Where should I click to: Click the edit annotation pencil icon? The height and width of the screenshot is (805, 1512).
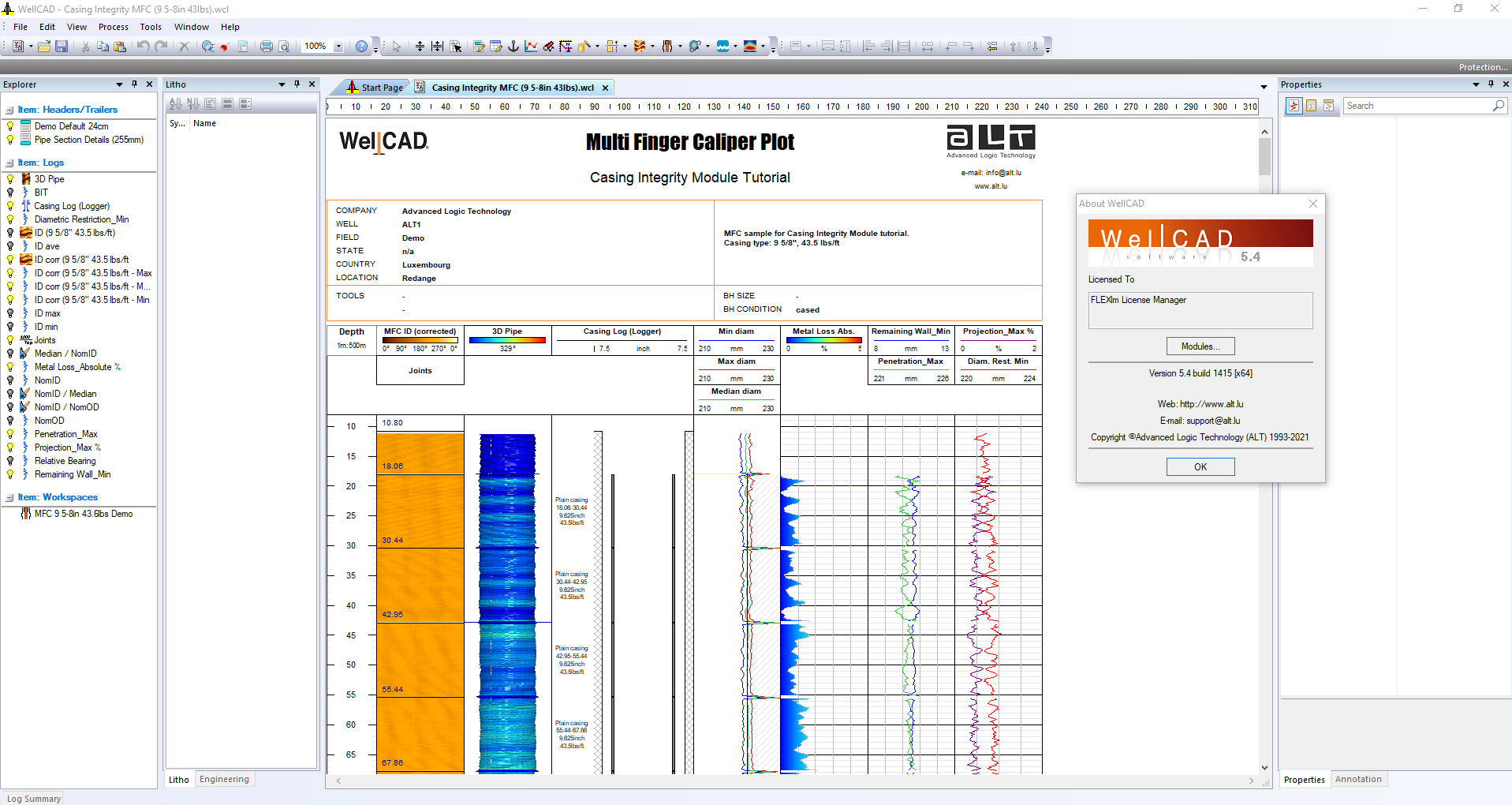479,47
